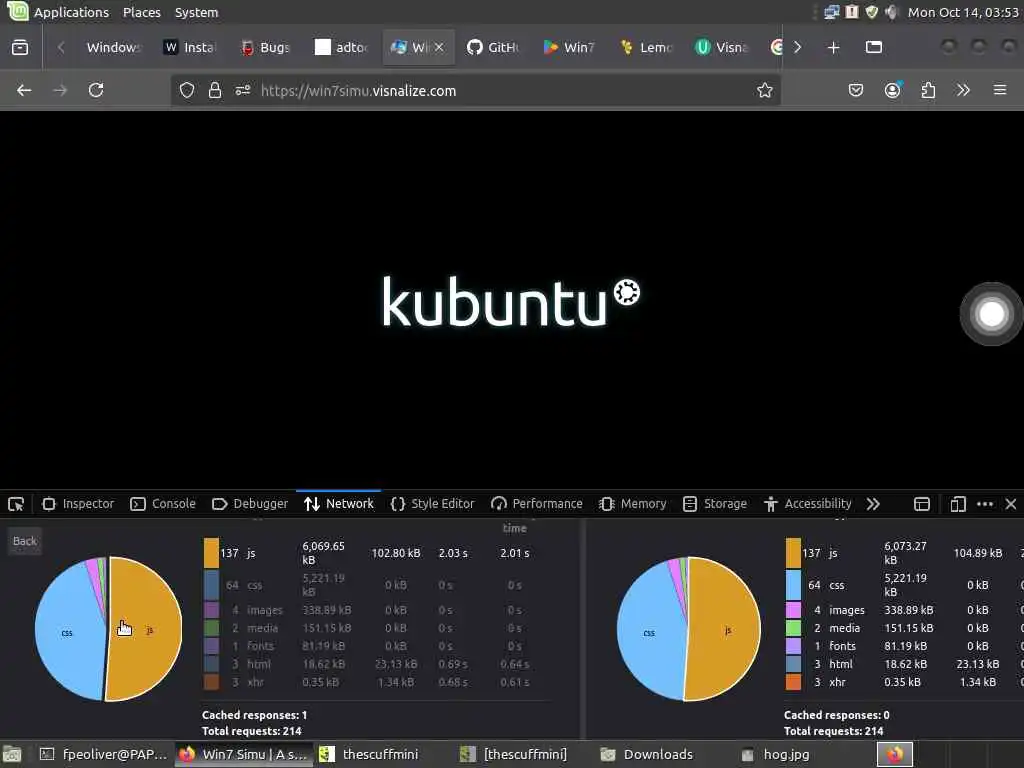
Task: Open Extensions puzzle icon
Action: [928, 90]
